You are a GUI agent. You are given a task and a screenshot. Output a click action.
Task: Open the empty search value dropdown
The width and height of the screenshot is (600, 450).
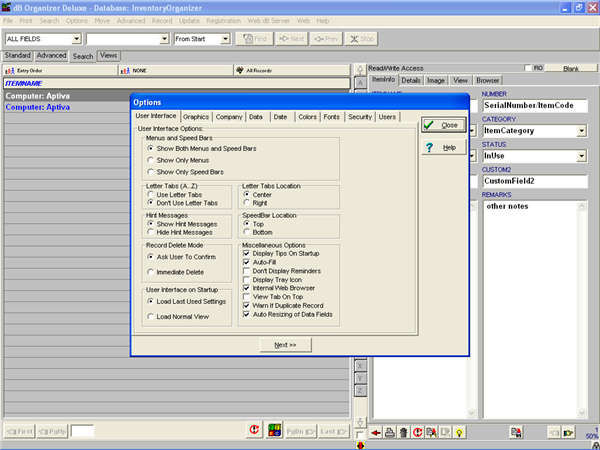point(164,39)
